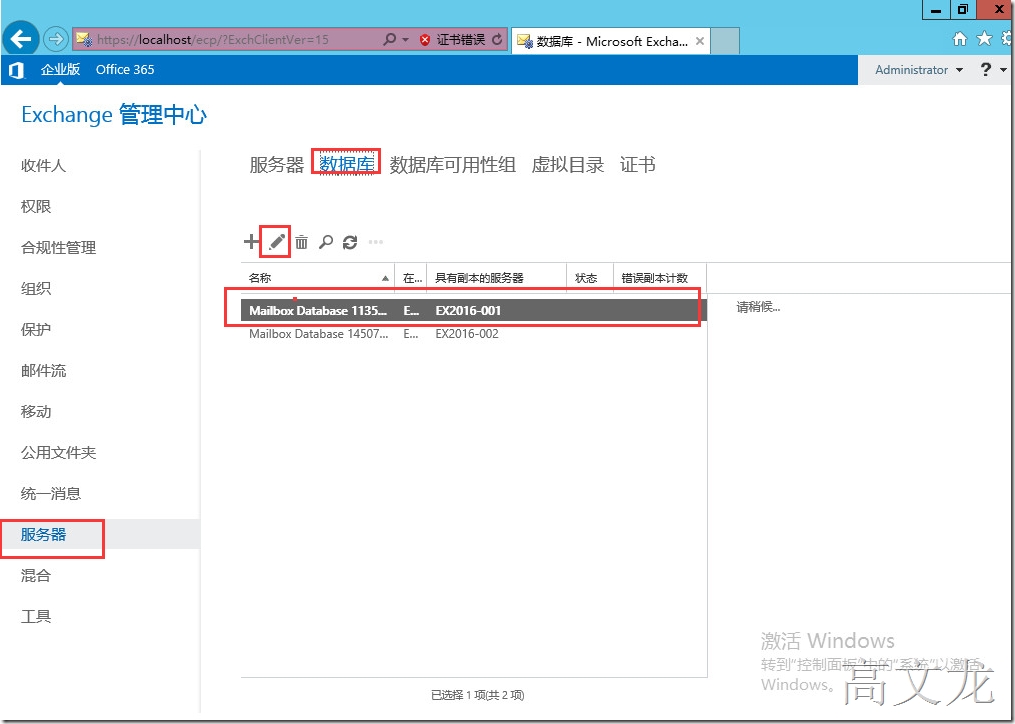Image resolution: width=1015 pixels, height=724 pixels.
Task: Click the pencil edit icon
Action: tap(276, 242)
